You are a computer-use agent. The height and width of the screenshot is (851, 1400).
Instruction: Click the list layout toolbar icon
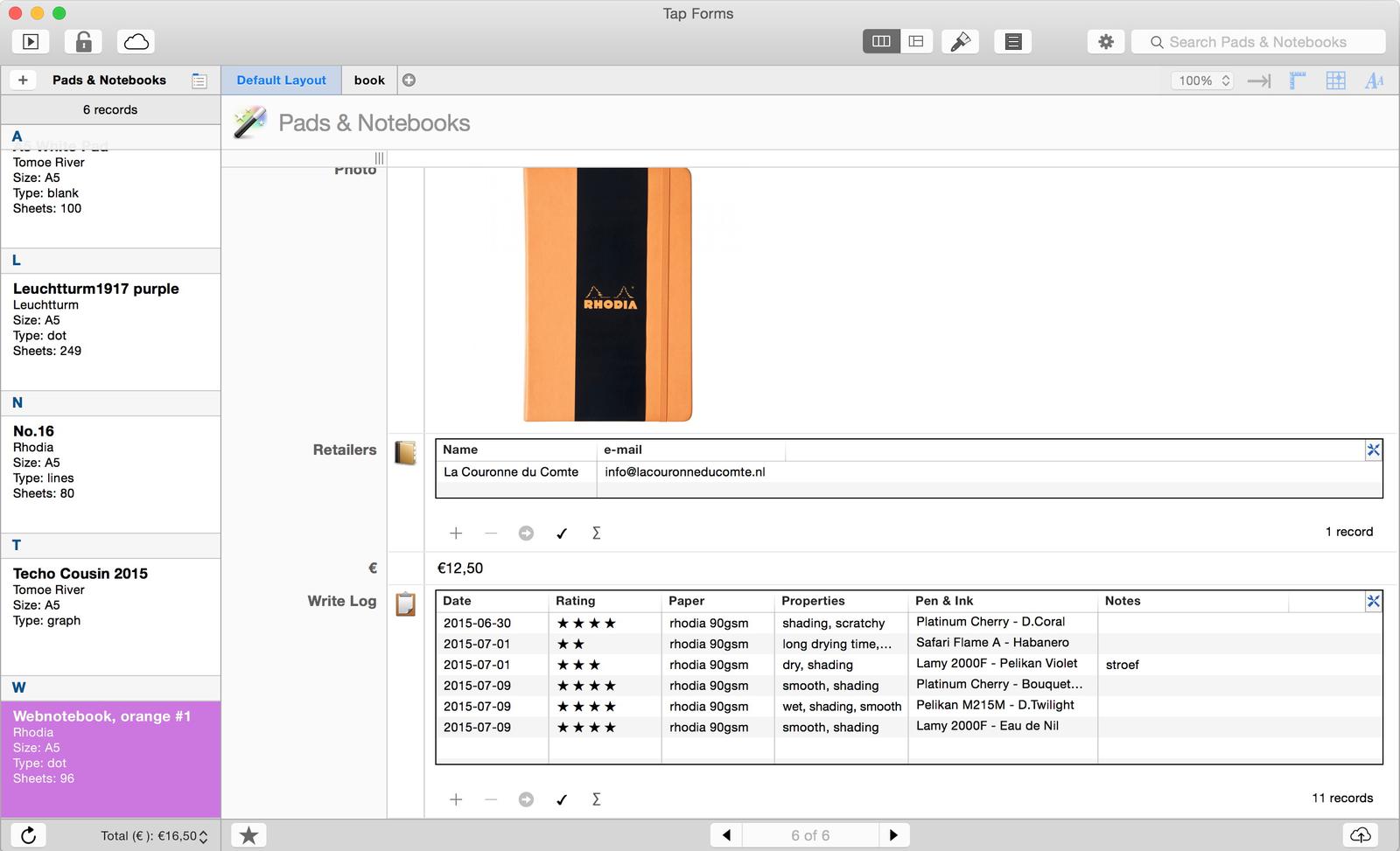(1012, 41)
